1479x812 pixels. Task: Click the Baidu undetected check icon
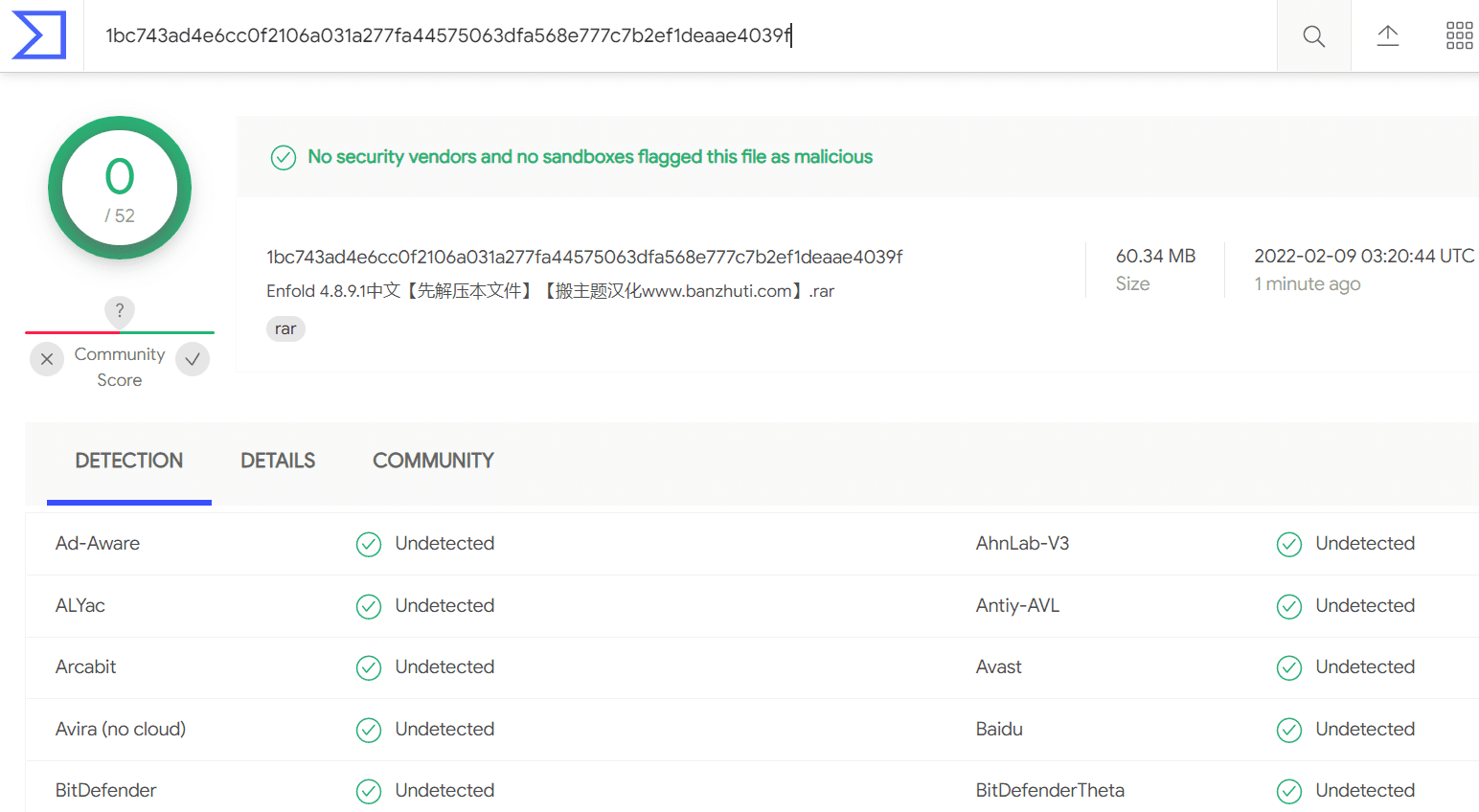point(1289,730)
